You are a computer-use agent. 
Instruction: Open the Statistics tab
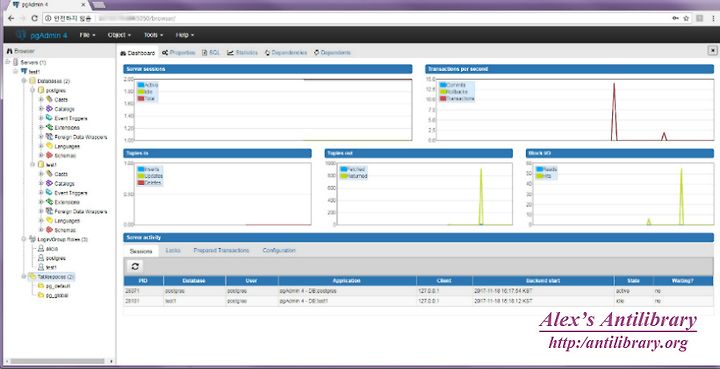(242, 53)
